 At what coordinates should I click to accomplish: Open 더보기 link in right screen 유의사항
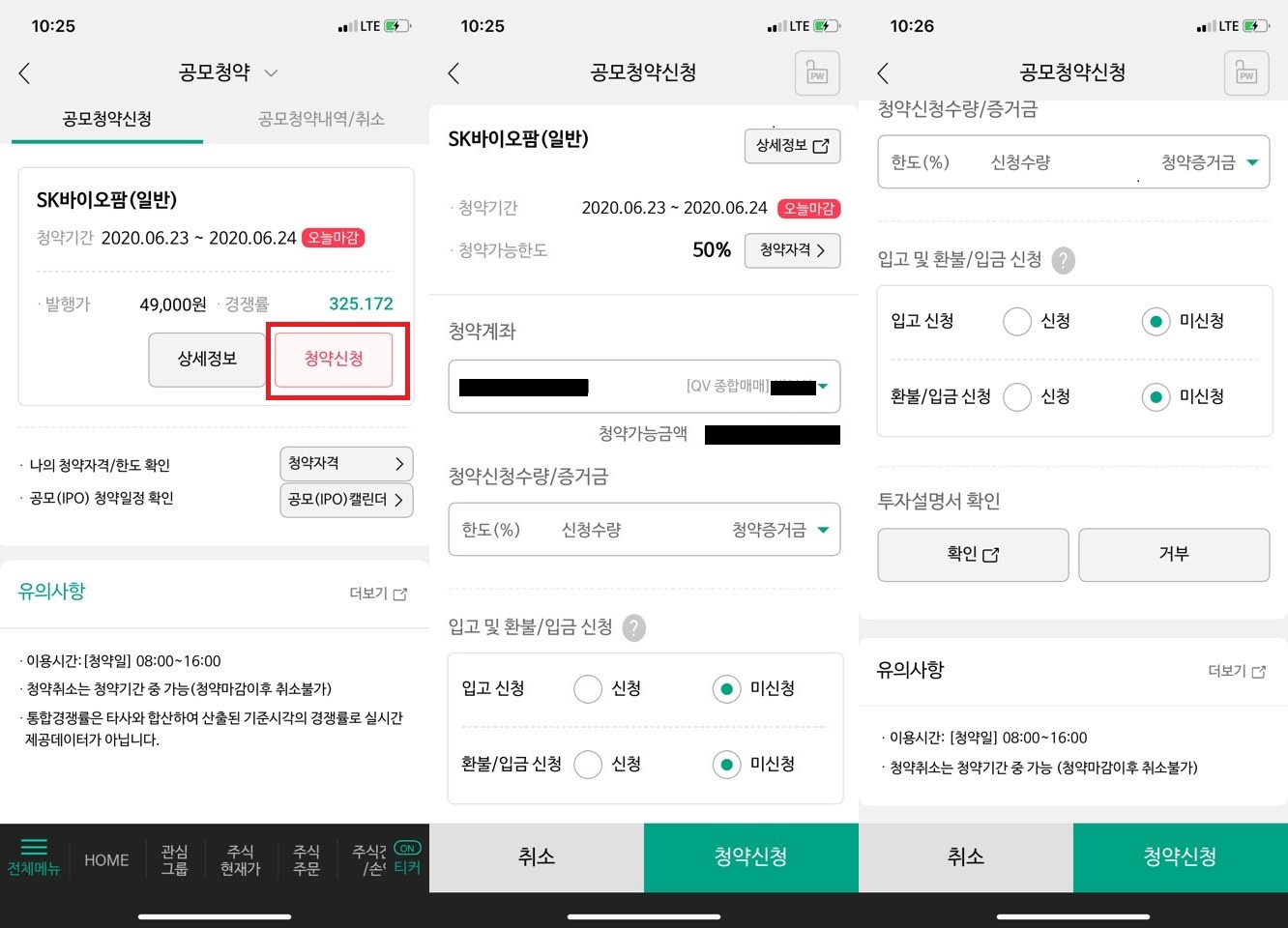click(1237, 671)
